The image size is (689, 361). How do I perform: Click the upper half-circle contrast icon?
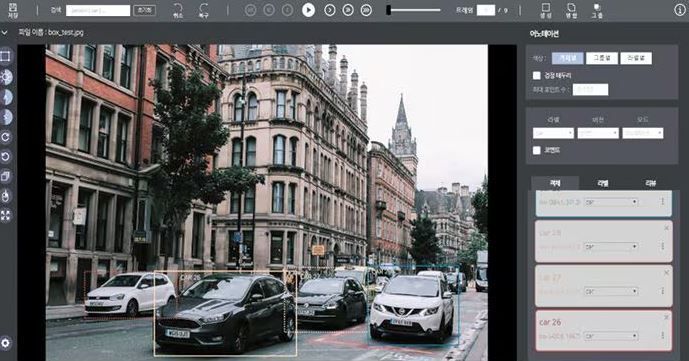[6, 97]
